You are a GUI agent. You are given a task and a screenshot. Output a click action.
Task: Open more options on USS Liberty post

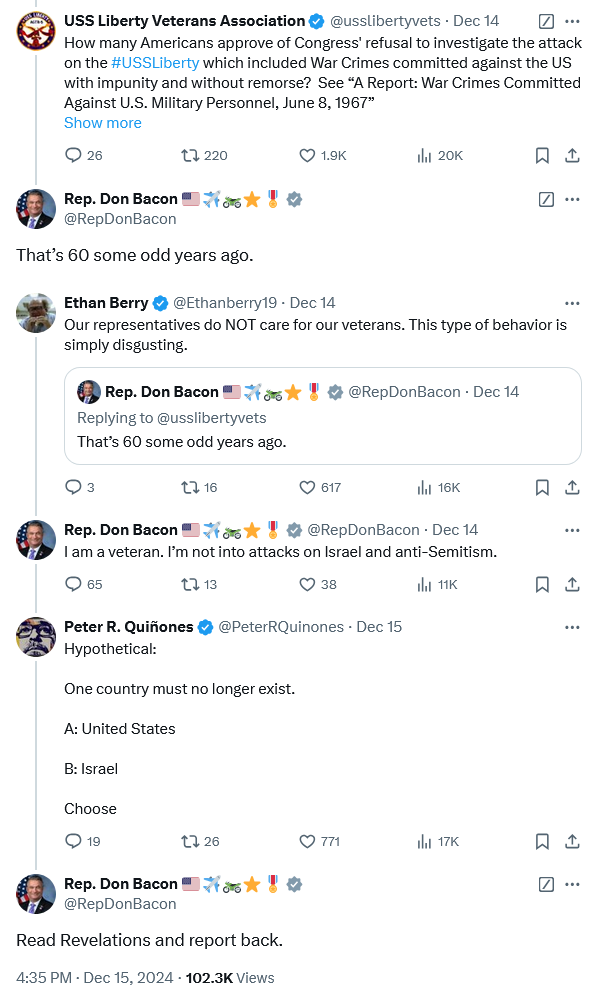click(572, 20)
